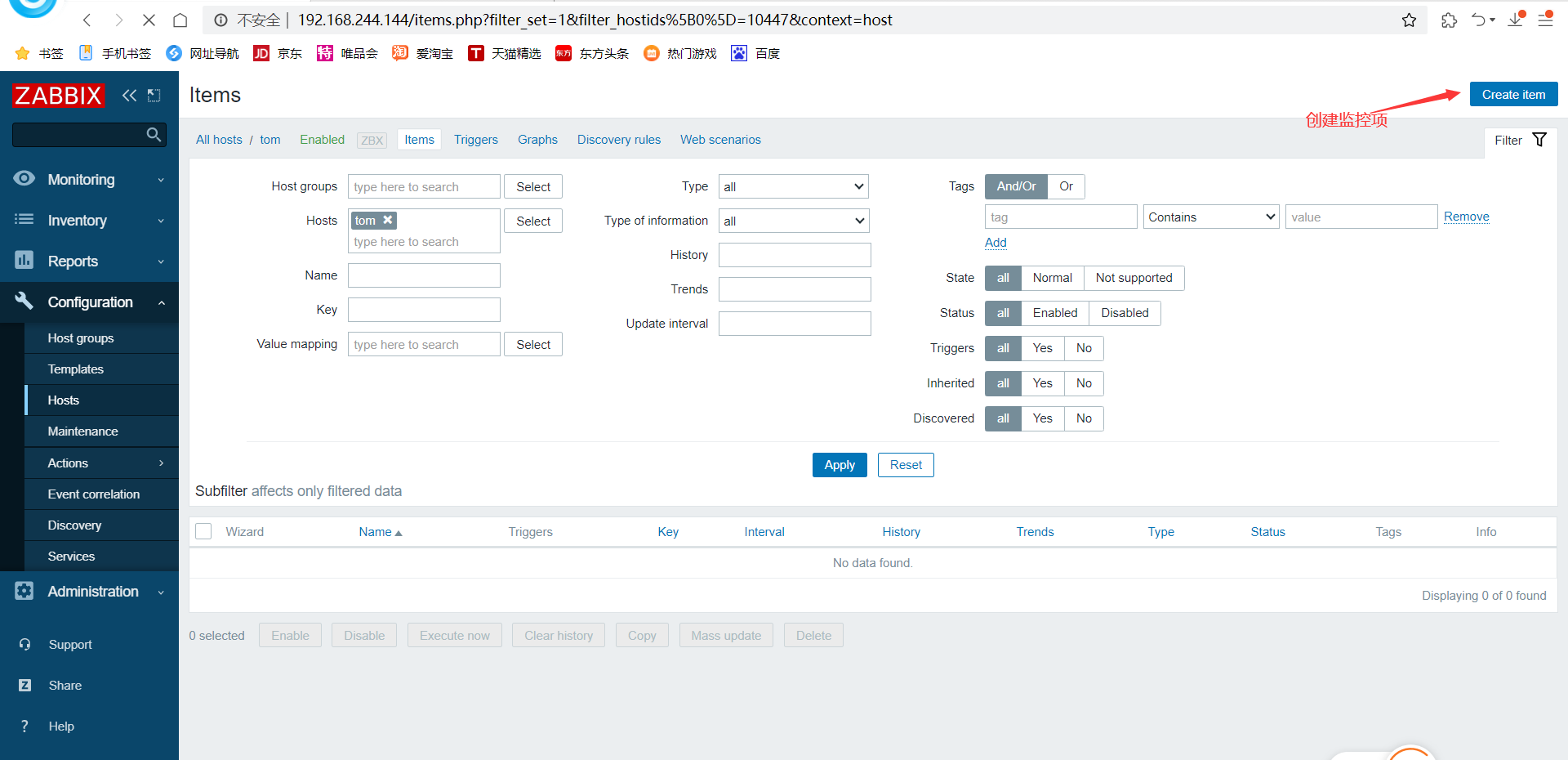
Task: Tick the select-all items checkbox
Action: tap(204, 532)
